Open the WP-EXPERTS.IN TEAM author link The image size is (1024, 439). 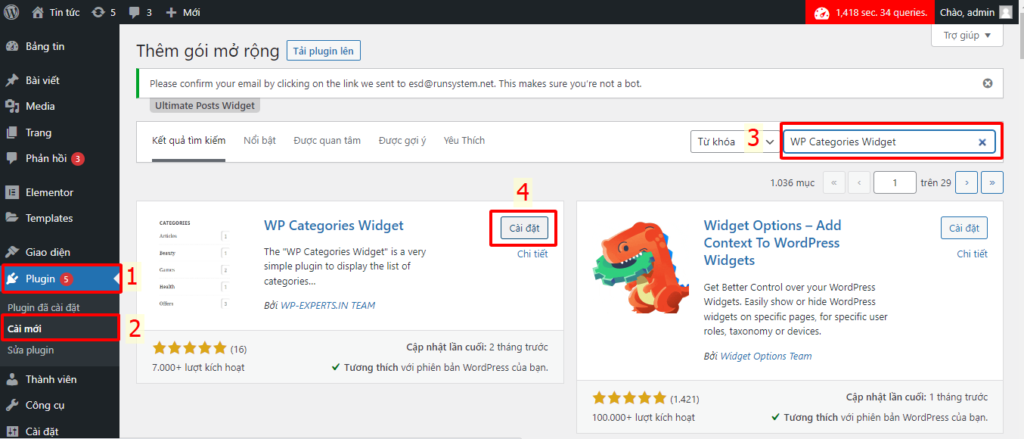click(328, 305)
